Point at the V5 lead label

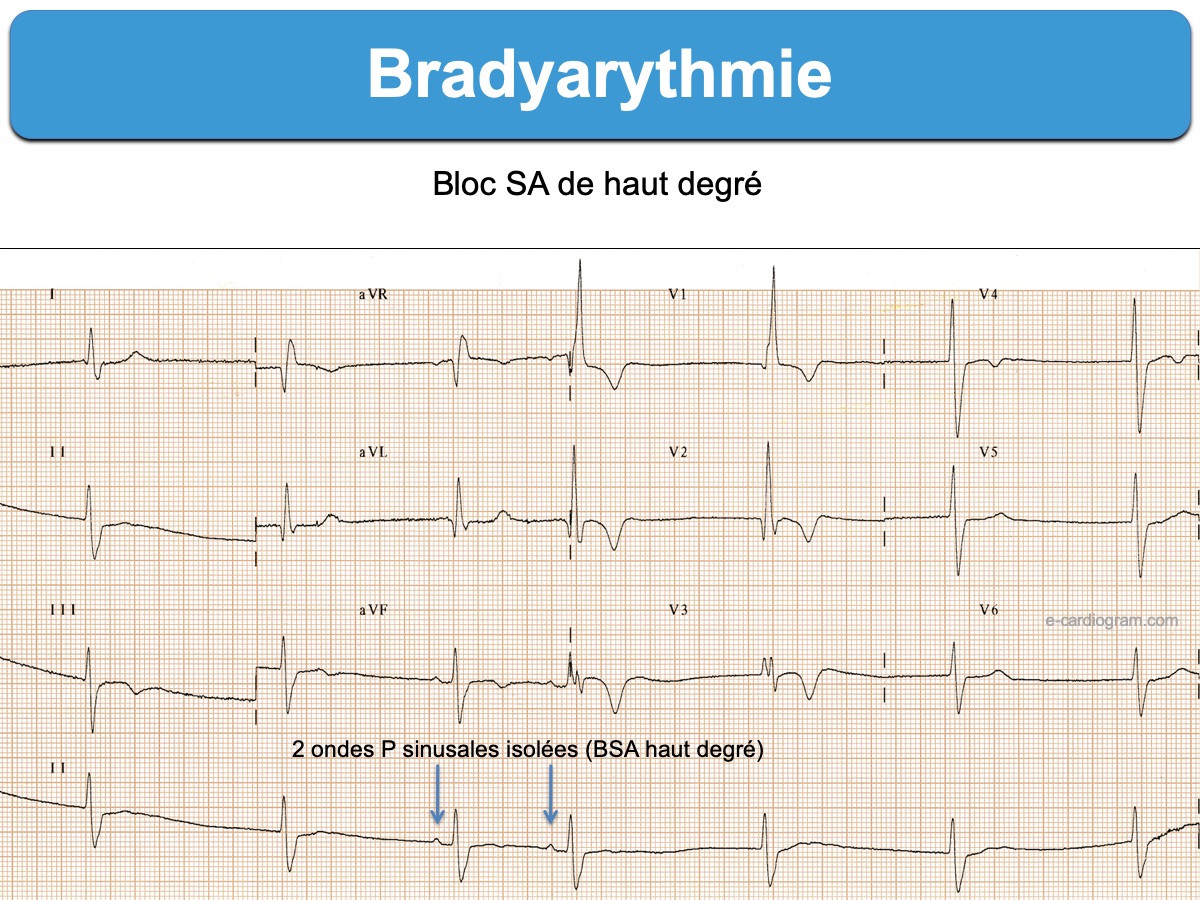988,452
